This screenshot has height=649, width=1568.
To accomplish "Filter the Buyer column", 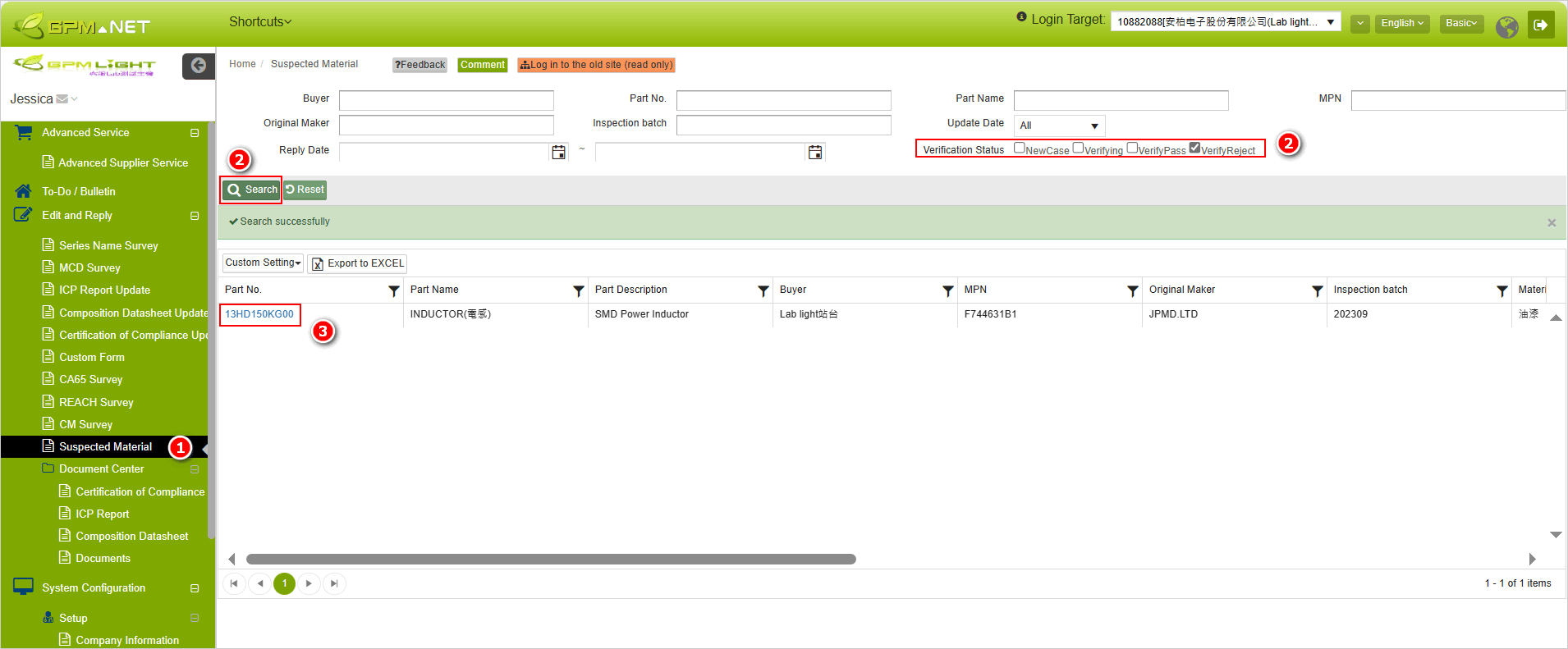I will click(948, 290).
